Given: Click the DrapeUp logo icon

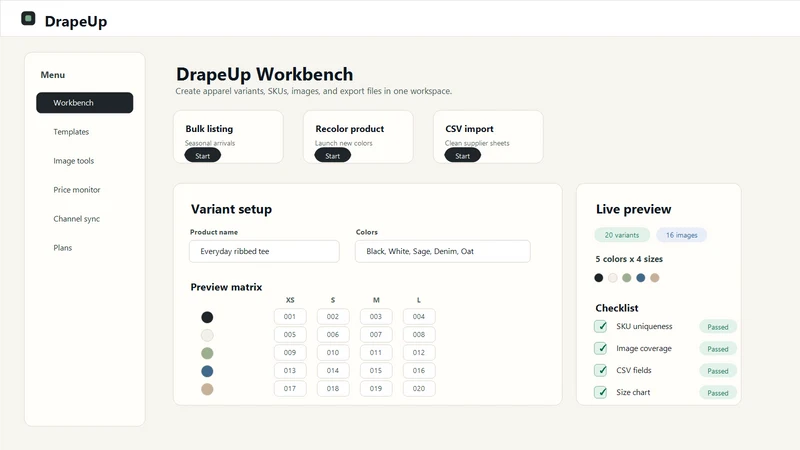Looking at the screenshot, I should (28, 19).
